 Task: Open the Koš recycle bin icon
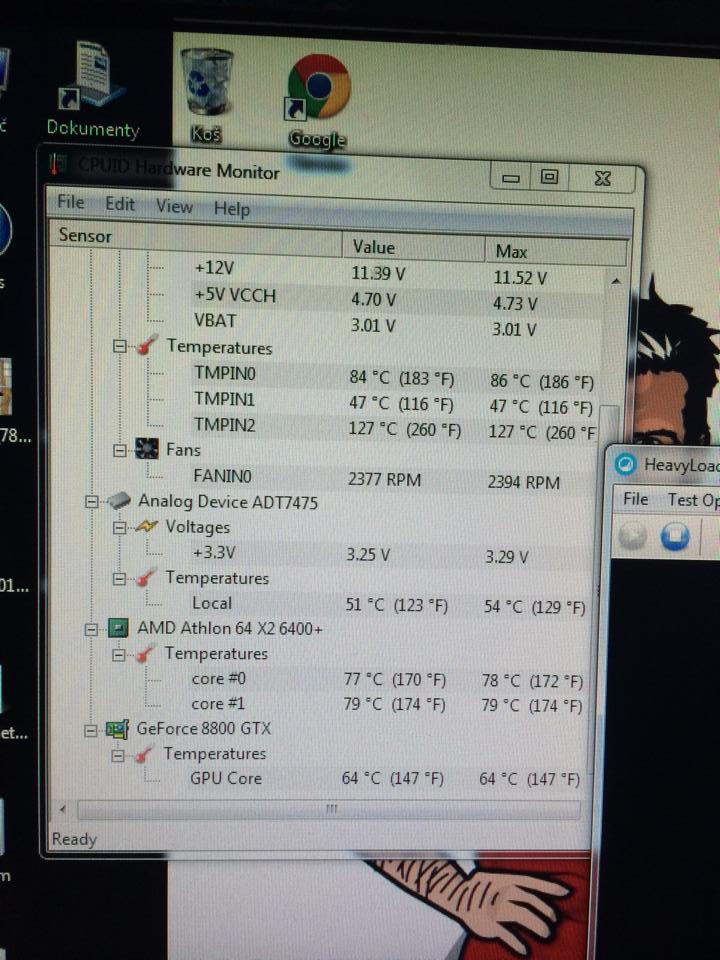coord(206,96)
